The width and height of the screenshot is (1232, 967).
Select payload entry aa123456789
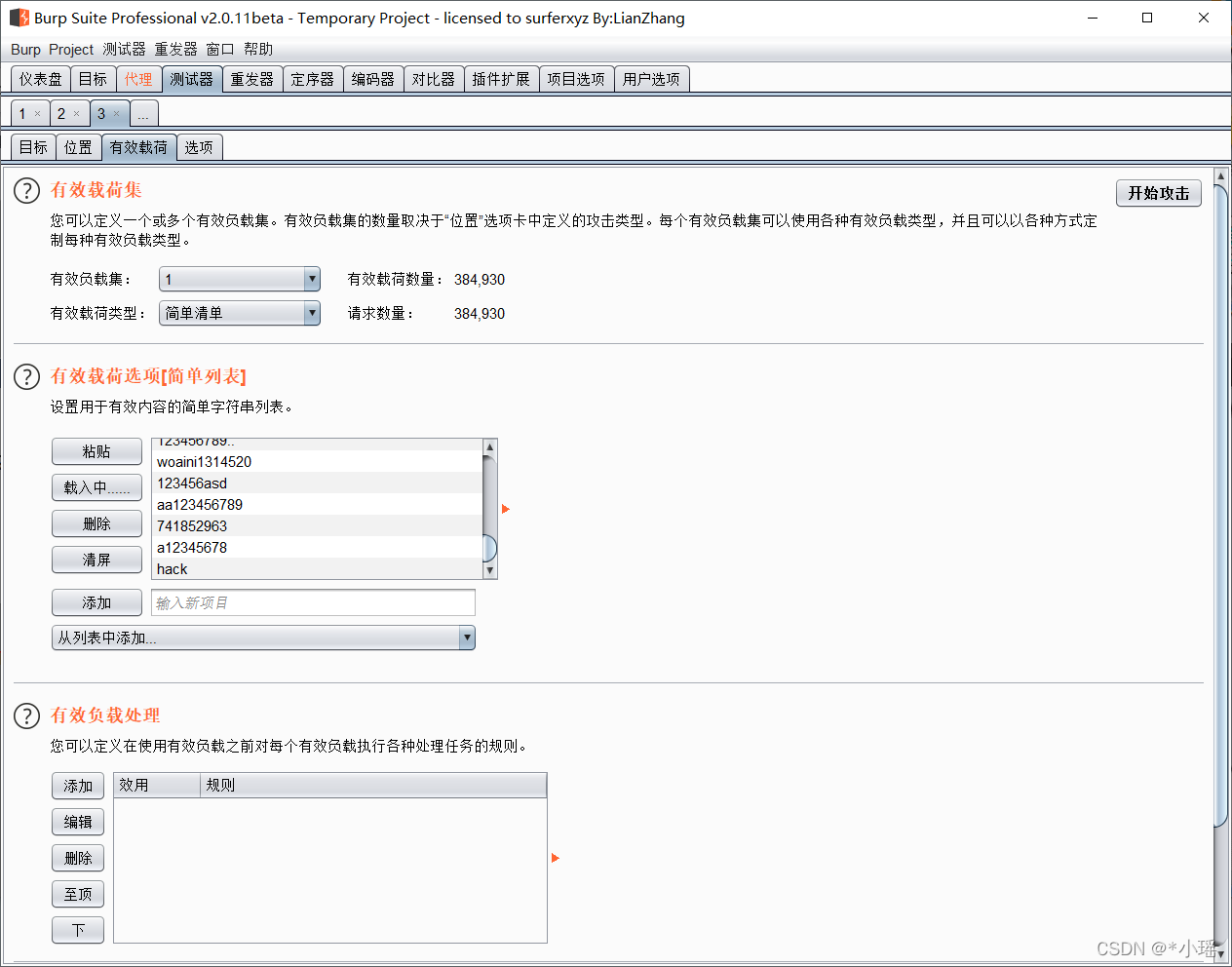317,505
